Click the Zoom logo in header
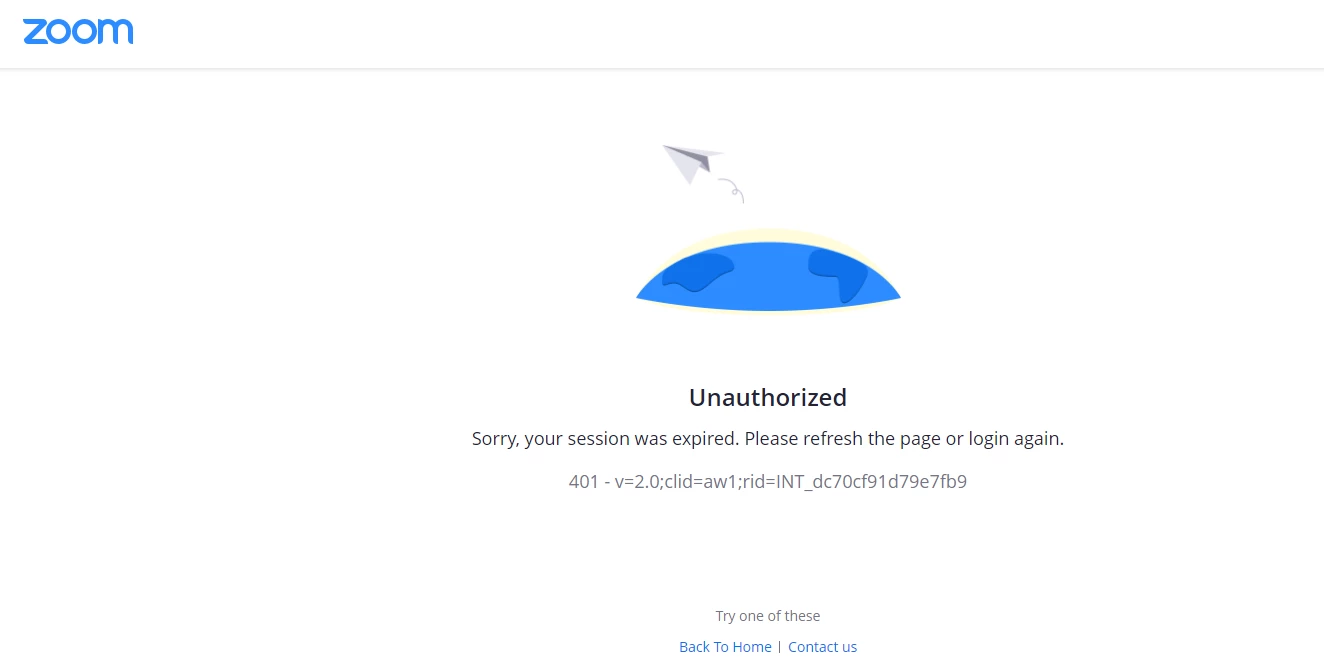This screenshot has width=1324, height=659. [x=78, y=31]
